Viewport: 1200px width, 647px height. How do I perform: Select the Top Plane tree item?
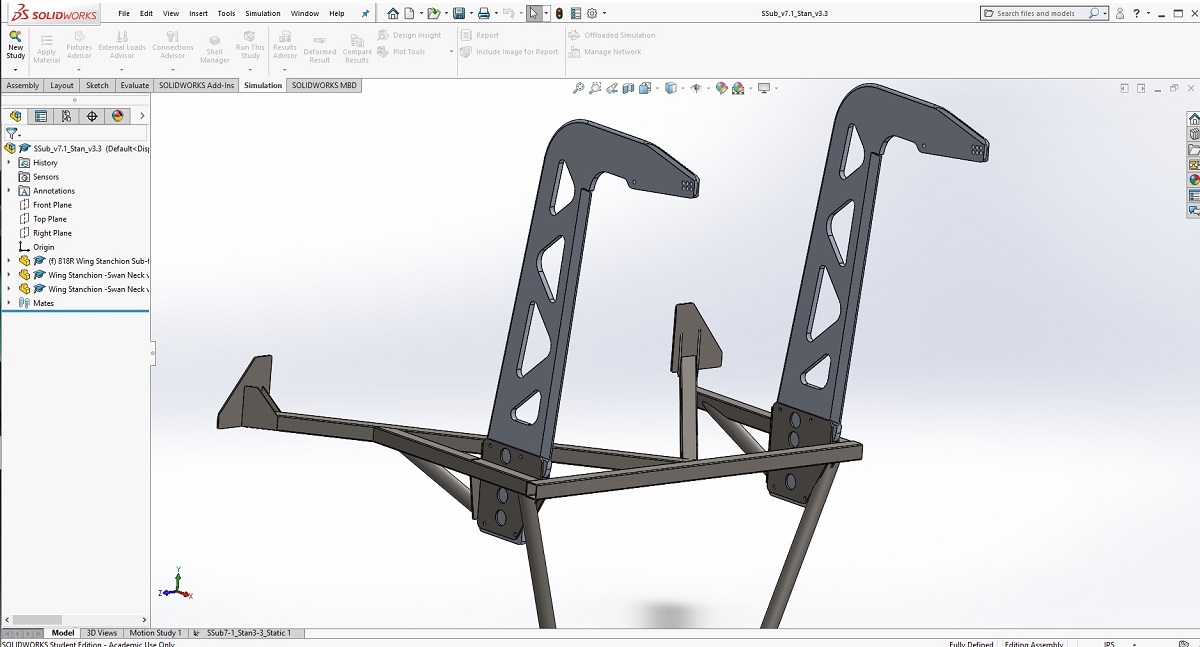(x=49, y=219)
